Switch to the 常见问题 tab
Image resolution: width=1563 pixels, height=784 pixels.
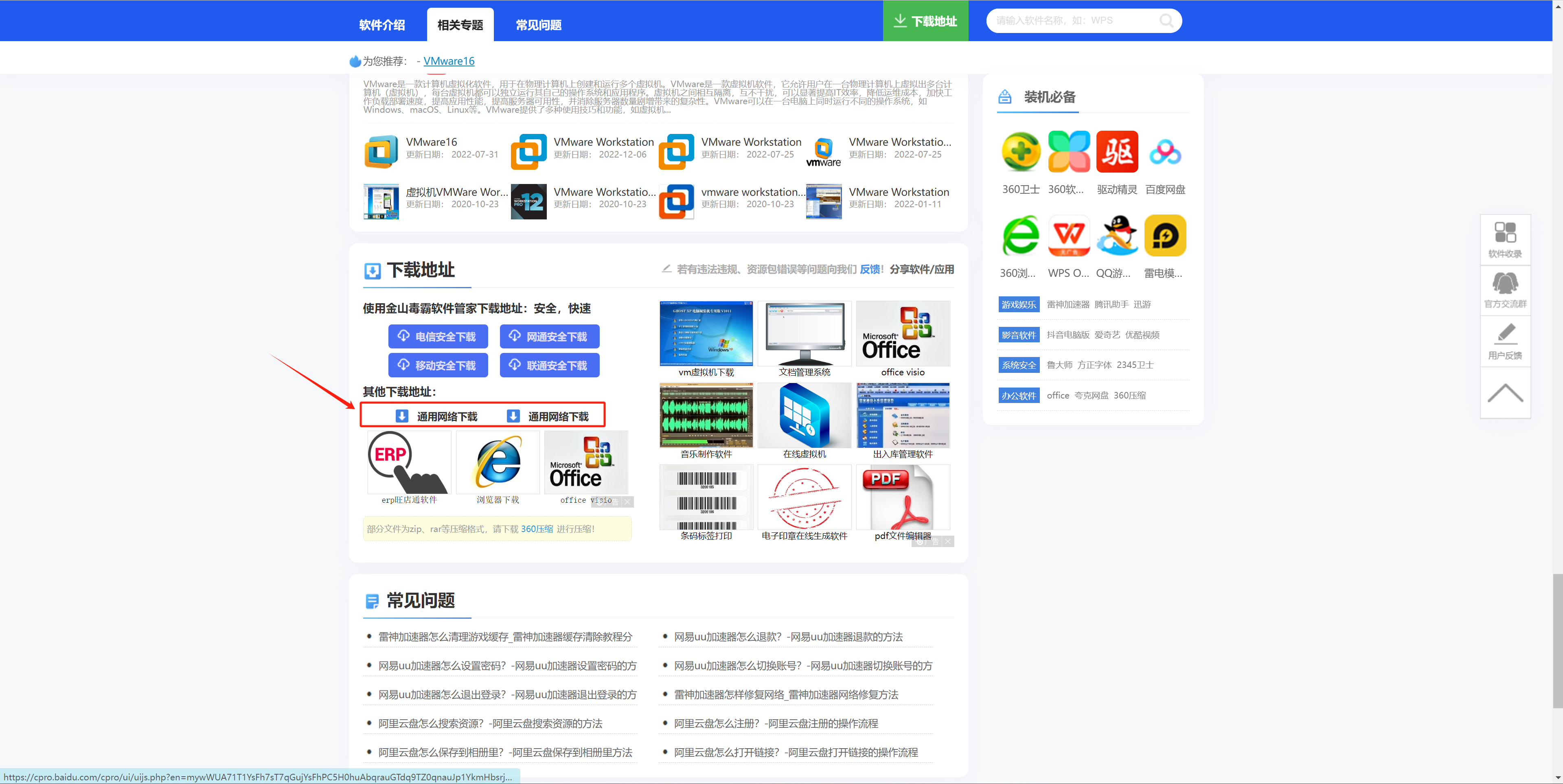point(538,25)
